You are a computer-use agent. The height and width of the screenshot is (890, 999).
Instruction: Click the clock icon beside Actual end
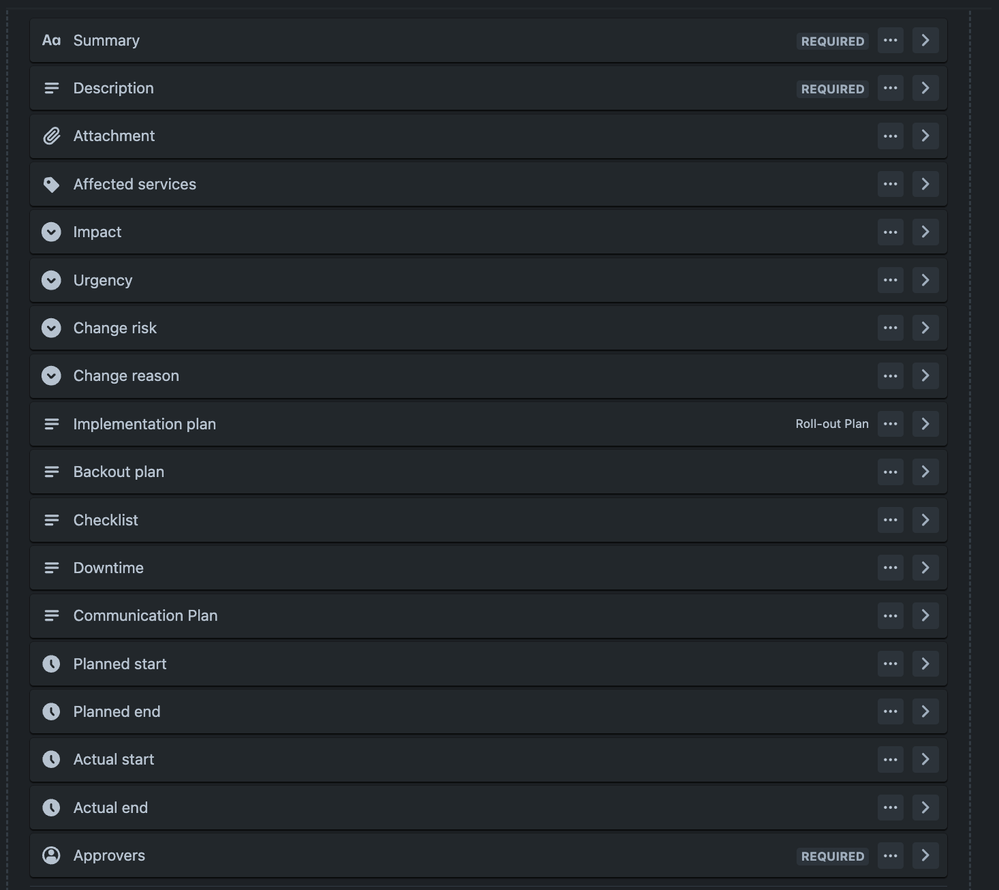(x=51, y=807)
